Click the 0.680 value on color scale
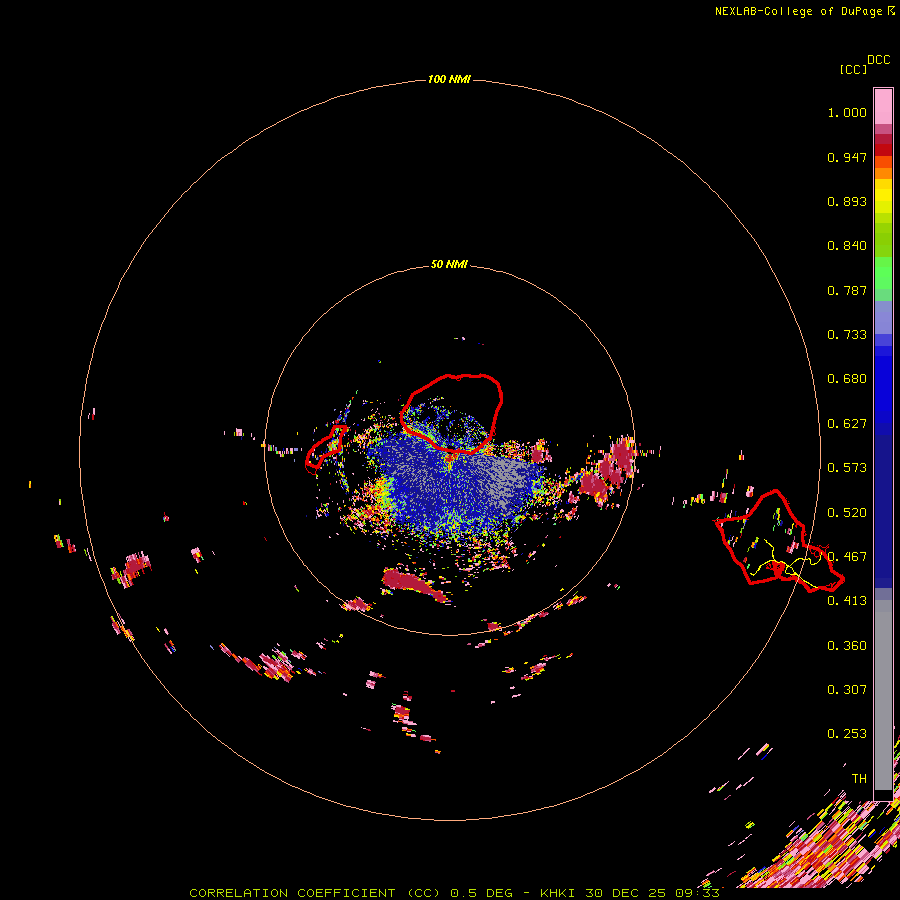This screenshot has width=900, height=900. click(847, 379)
